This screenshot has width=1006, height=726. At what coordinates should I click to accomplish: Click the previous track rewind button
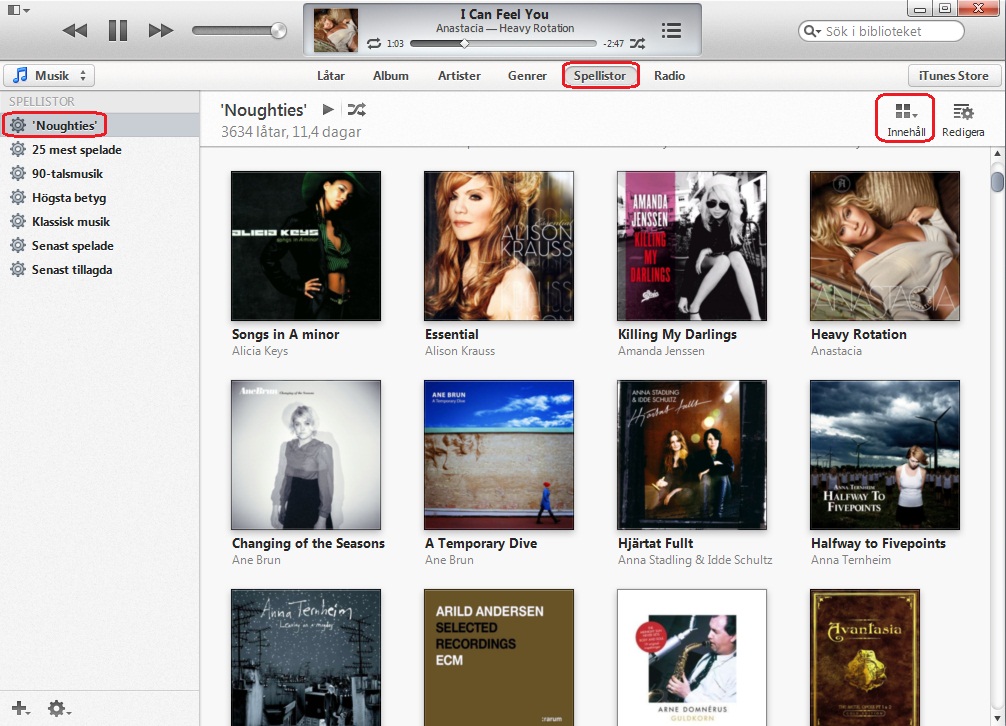click(75, 30)
